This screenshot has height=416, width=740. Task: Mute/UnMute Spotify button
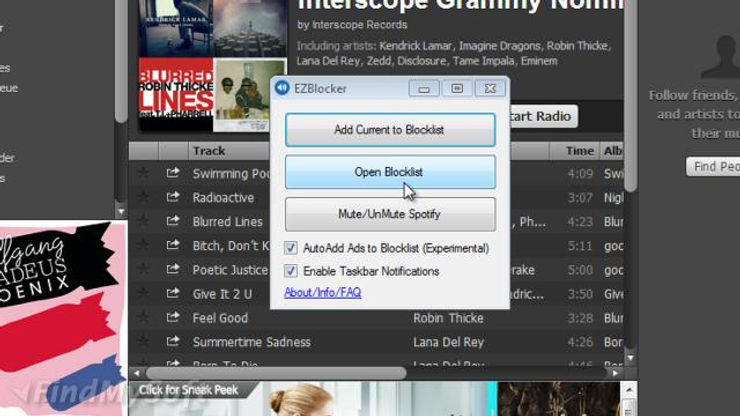click(390, 214)
